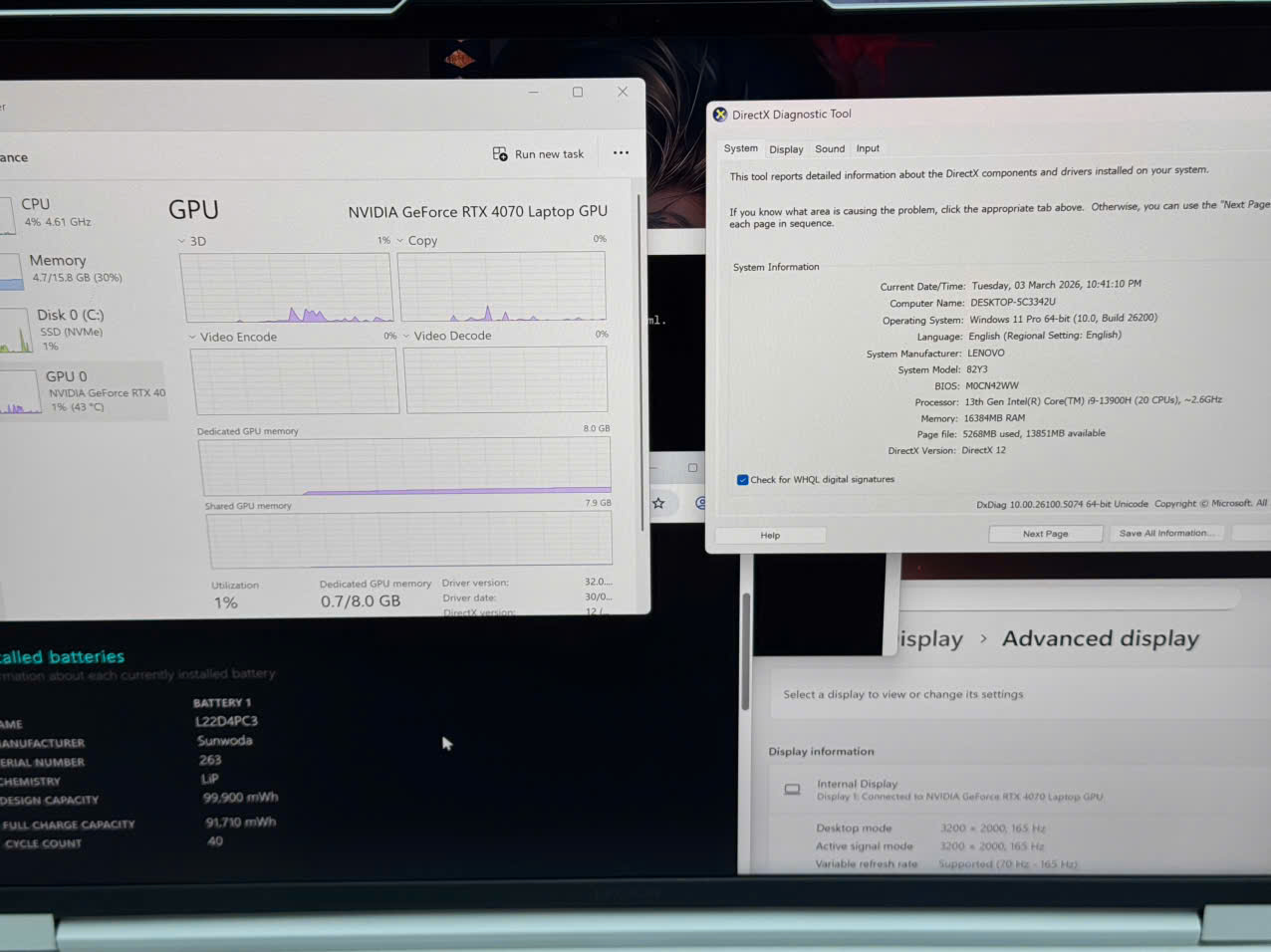Open the Video Encode graph dropdown
Screen dimensions: 1271x952
[x=192, y=337]
